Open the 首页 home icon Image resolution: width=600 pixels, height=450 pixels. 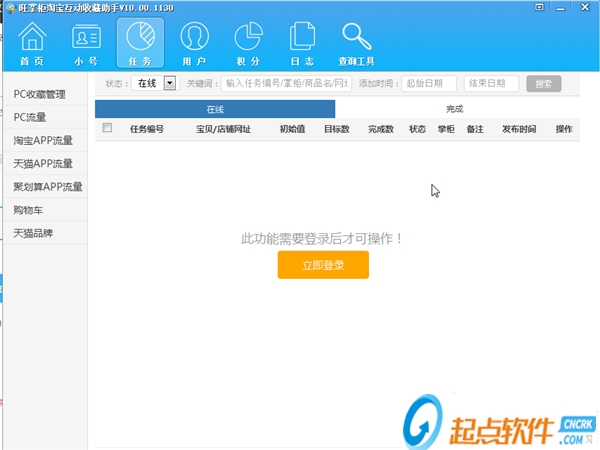coord(32,44)
